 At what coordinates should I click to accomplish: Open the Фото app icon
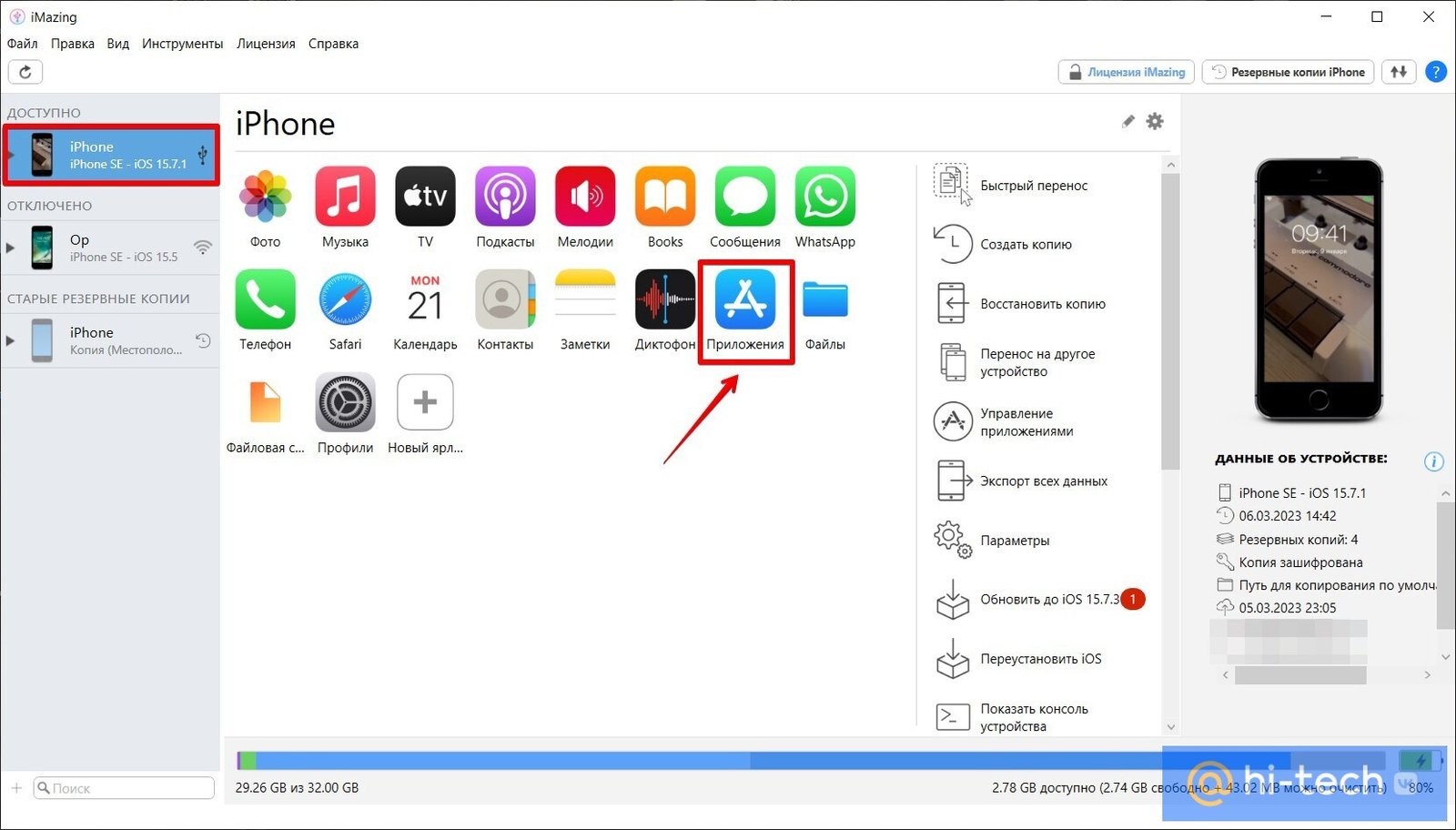point(265,196)
